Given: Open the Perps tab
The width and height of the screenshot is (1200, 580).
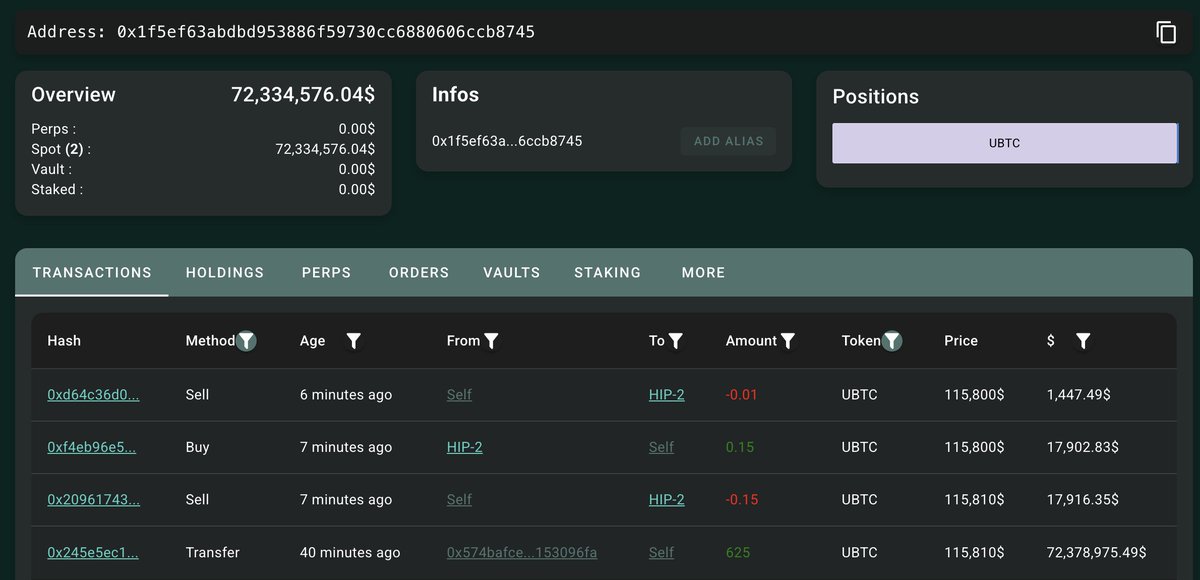Looking at the screenshot, I should click(326, 272).
